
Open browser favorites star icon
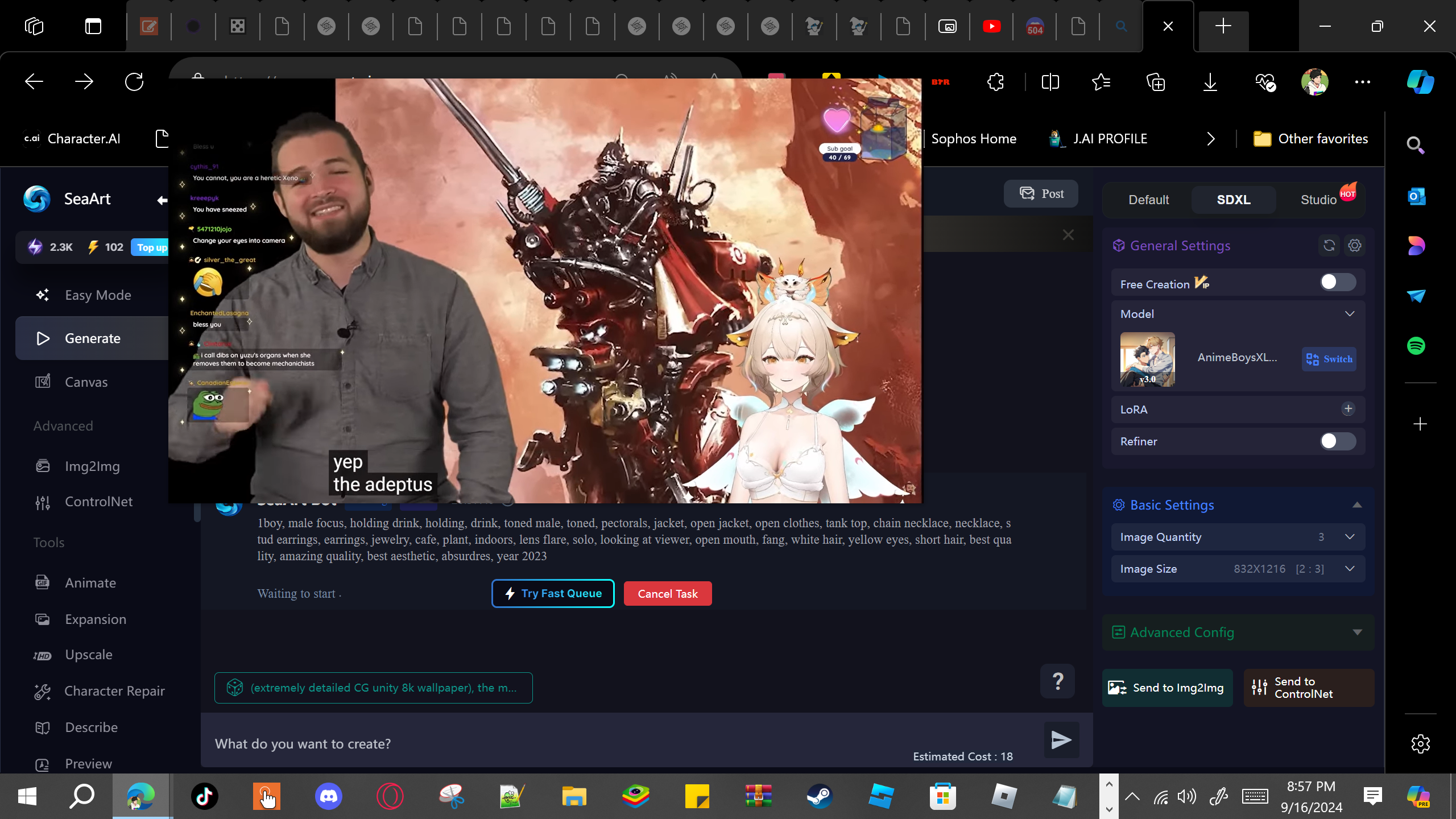click(1102, 82)
